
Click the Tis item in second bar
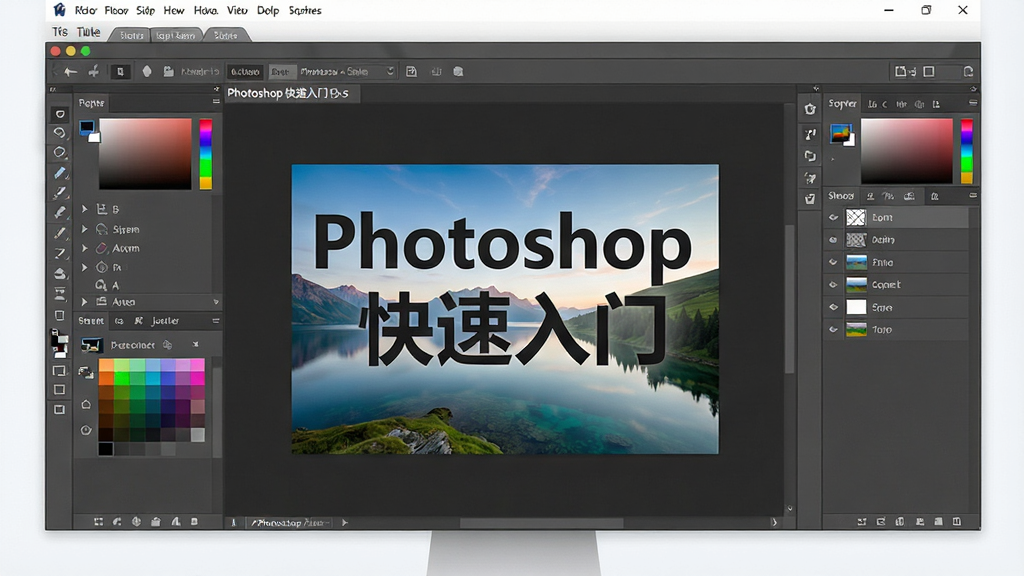coord(59,32)
